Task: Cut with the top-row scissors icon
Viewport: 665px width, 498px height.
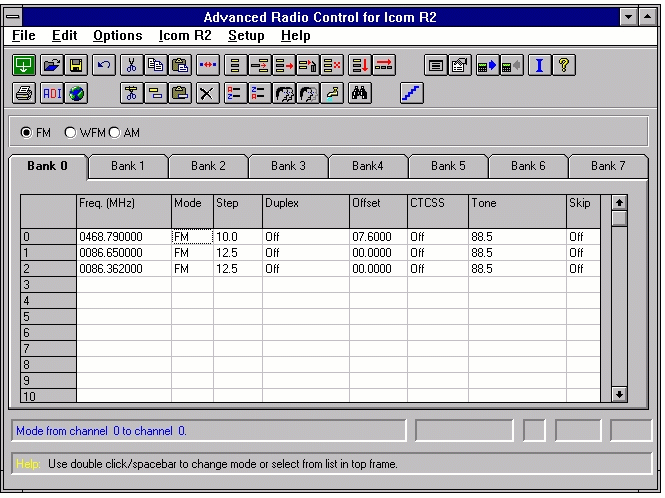Action: tap(132, 65)
